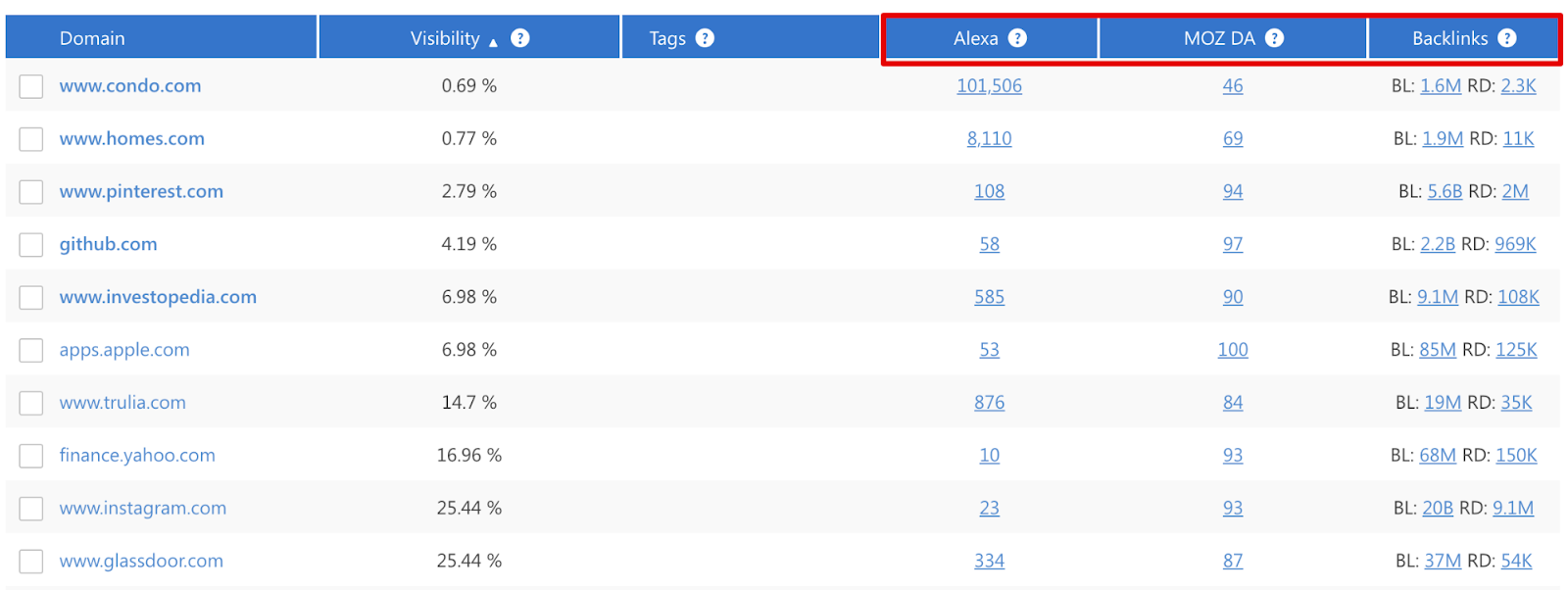Open referring domains 2.3K for condo.com

pyautogui.click(x=1519, y=86)
